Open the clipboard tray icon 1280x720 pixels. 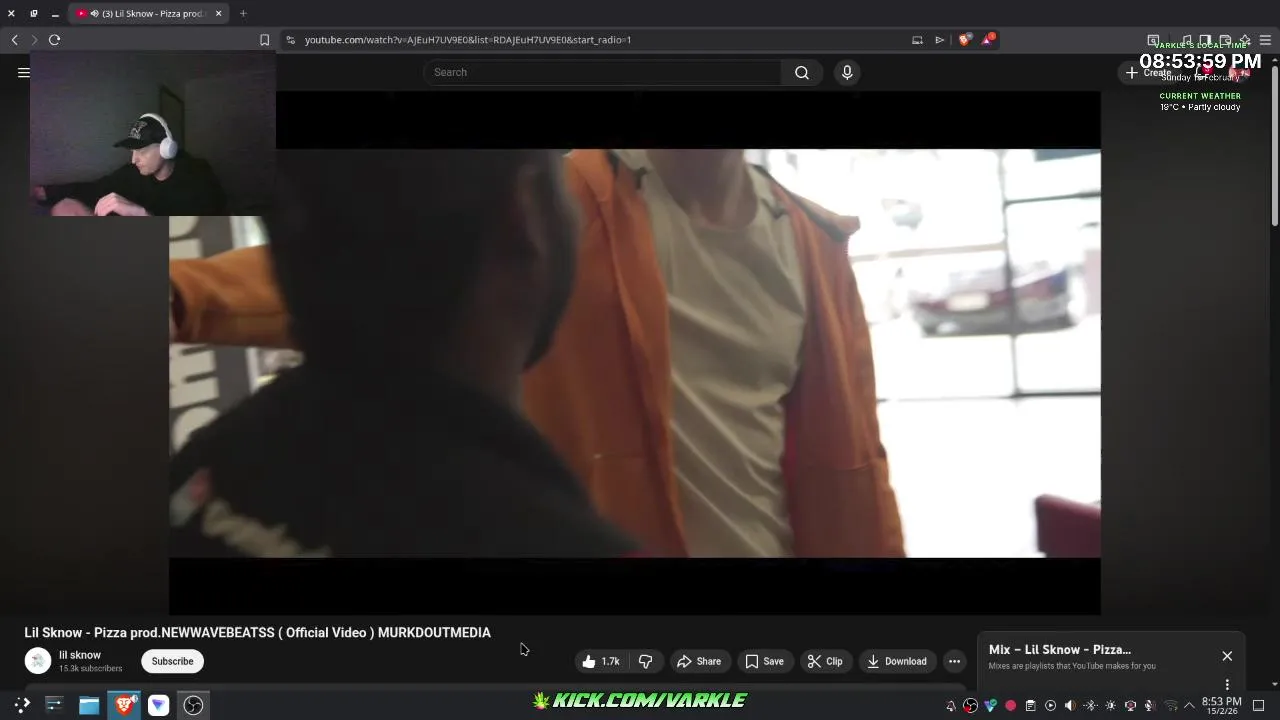1030,706
